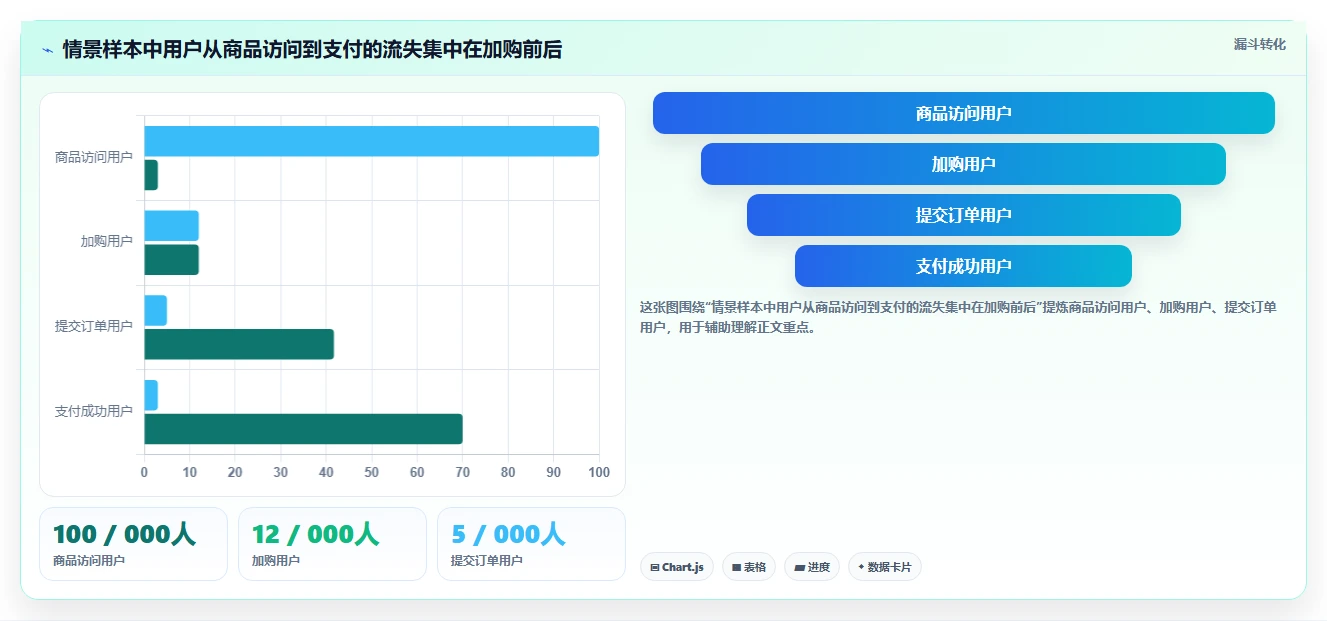
Task: Click the x-axis tick label 0
Action: tap(144, 472)
